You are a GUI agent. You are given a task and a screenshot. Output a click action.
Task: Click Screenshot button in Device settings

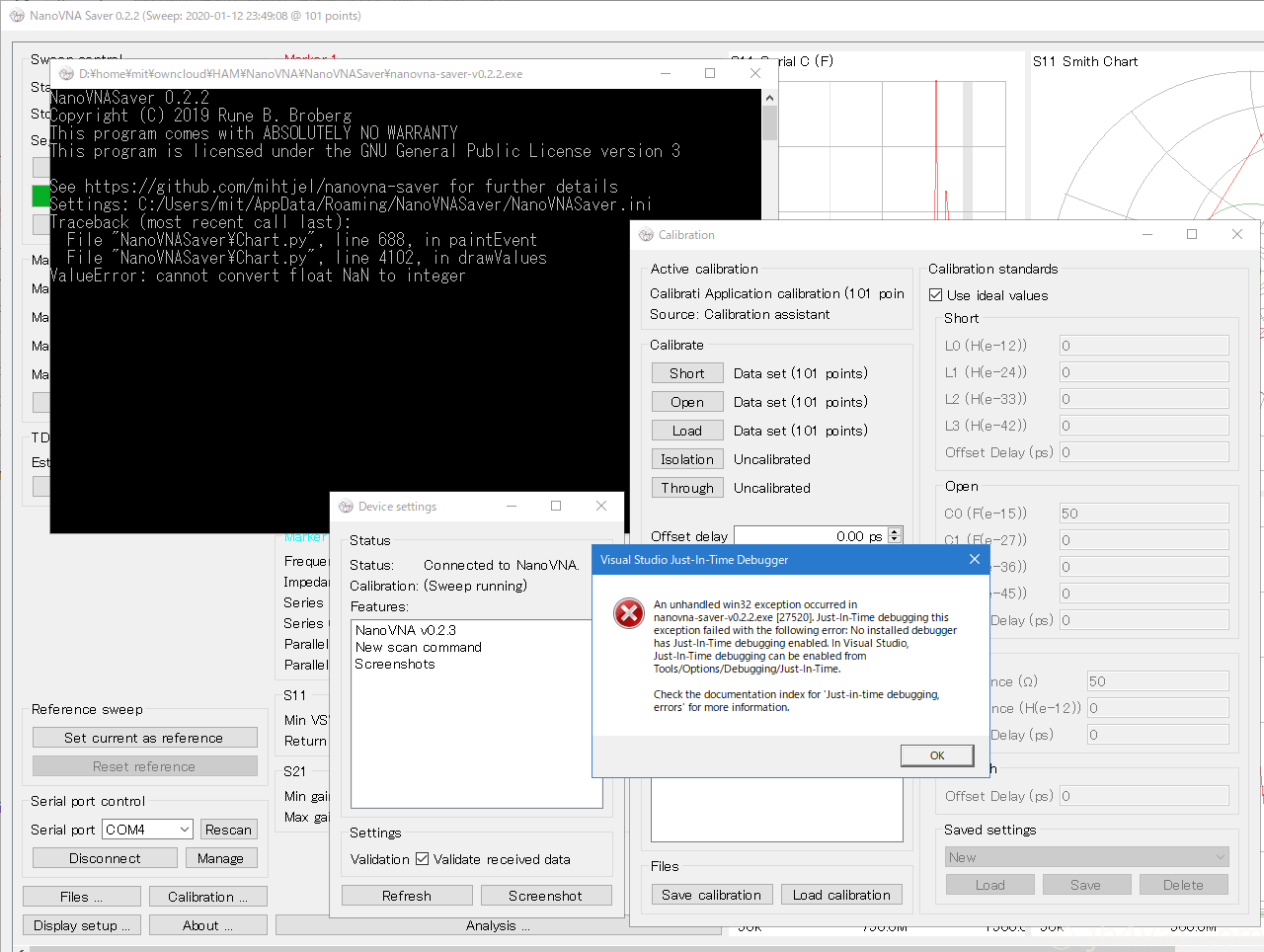[545, 896]
